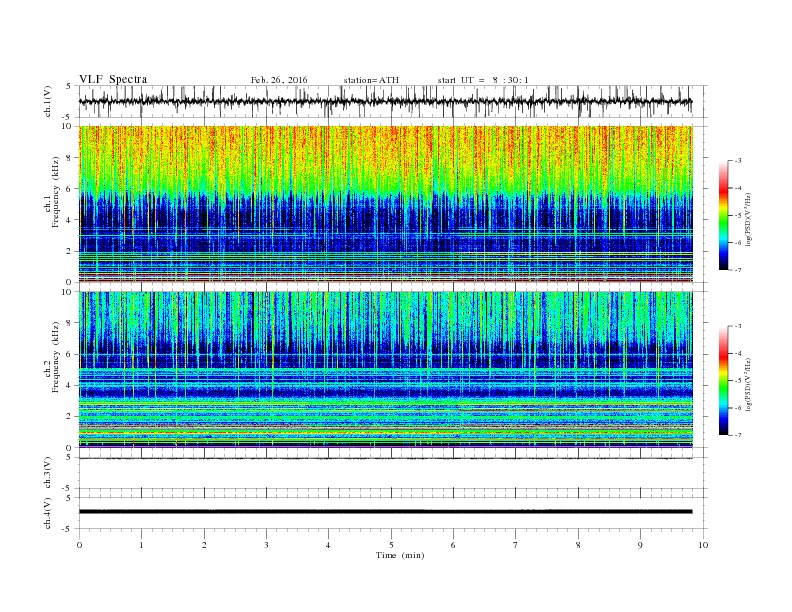Click the "-5" tick on ch.2 colorbar

[x=738, y=381]
